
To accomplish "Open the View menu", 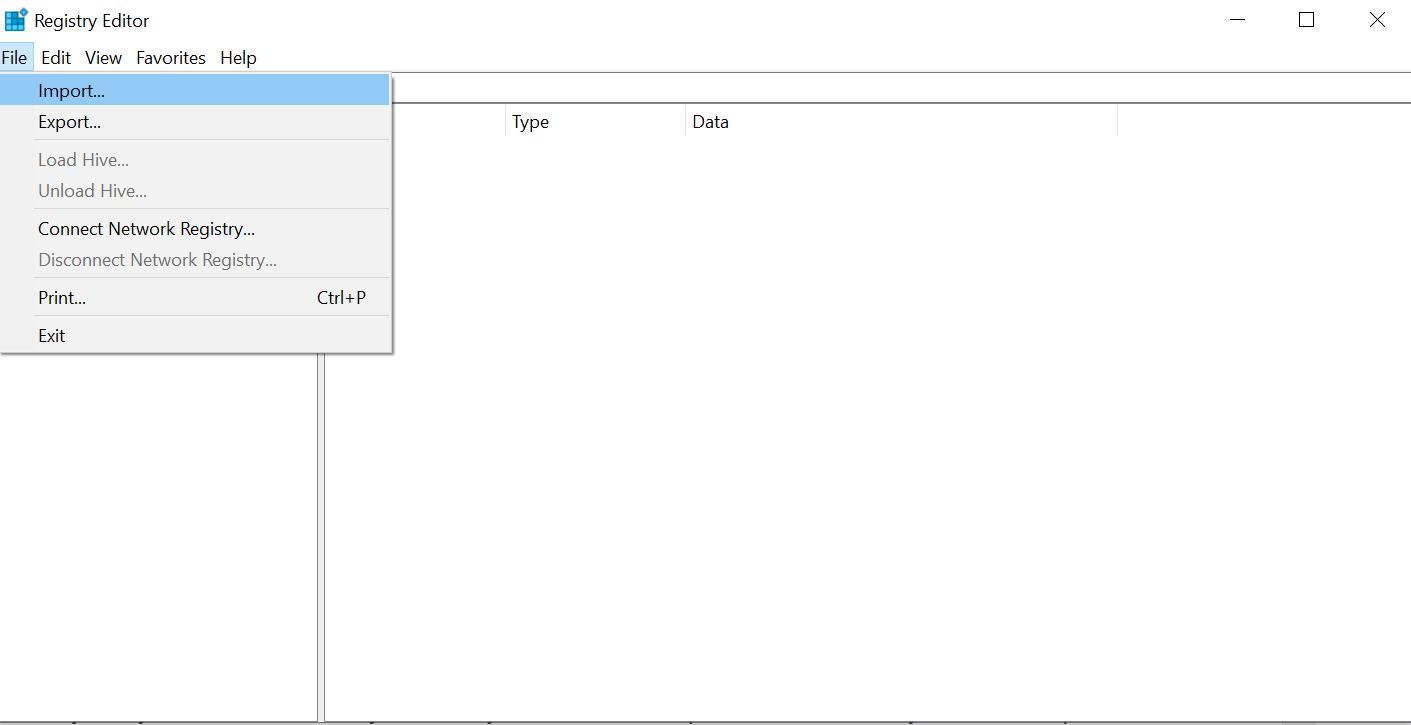I will [103, 58].
